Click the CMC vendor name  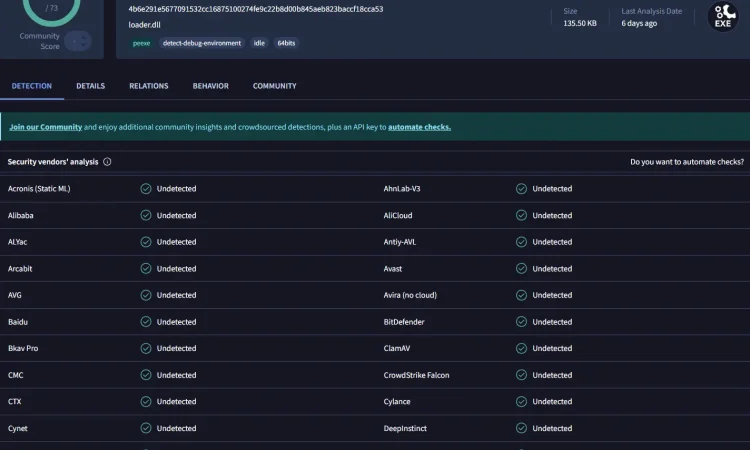point(15,375)
